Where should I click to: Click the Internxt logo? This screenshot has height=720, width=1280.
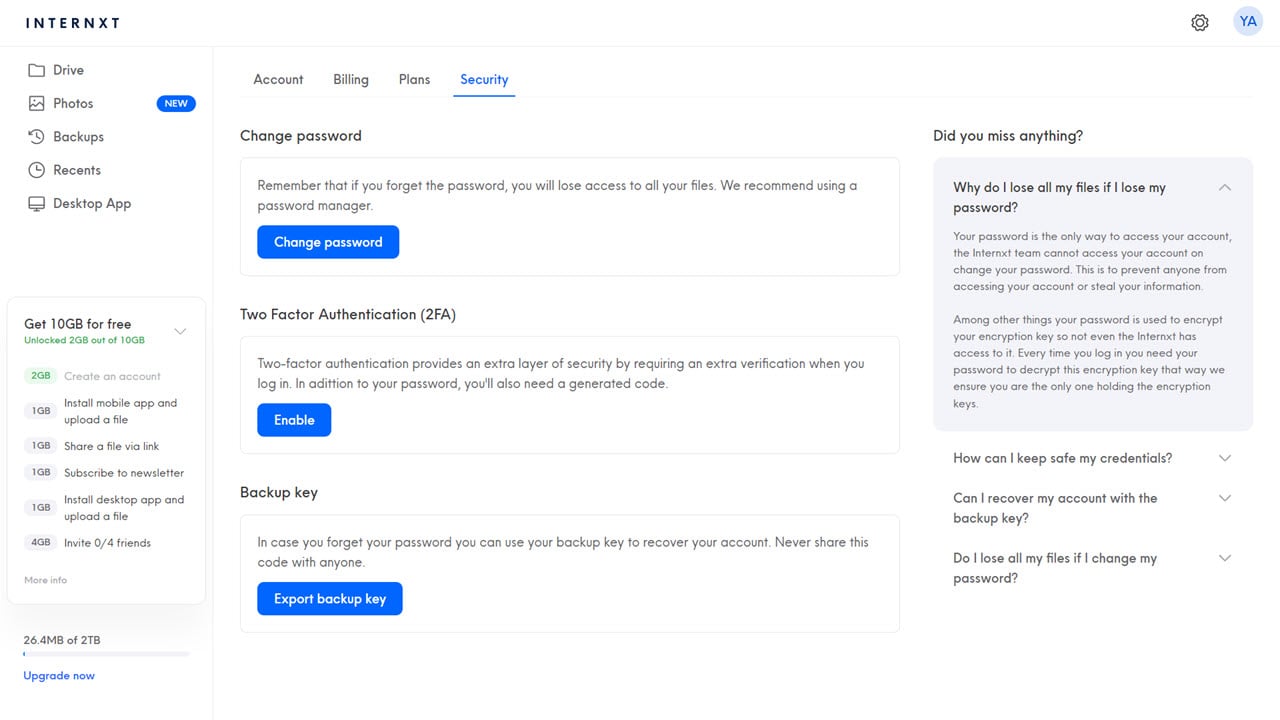pos(71,22)
